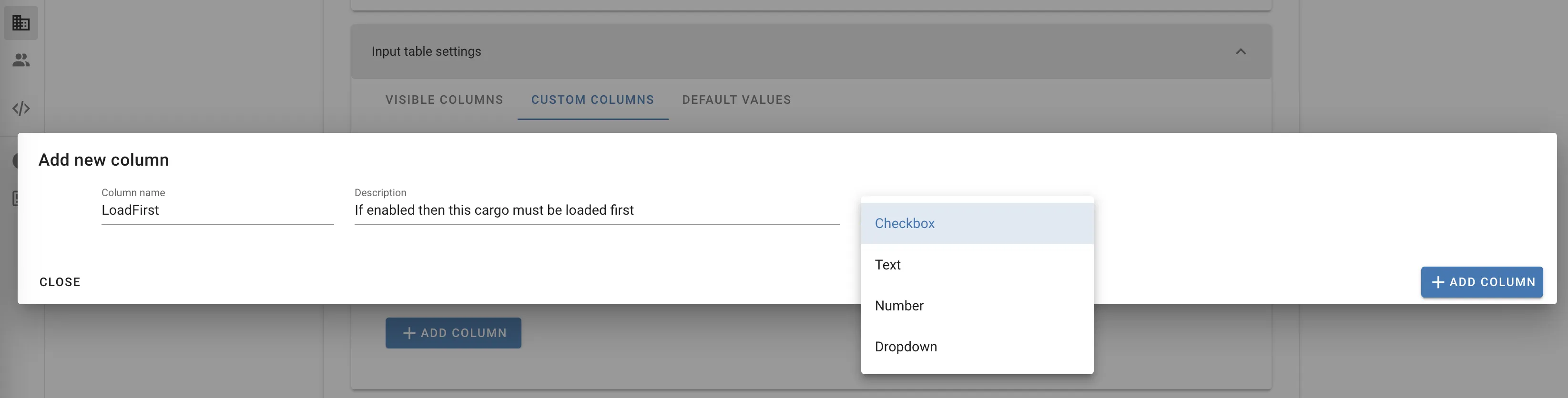Screen dimensions: 1568x398
Task: Click in the Description text field
Action: coord(597,210)
